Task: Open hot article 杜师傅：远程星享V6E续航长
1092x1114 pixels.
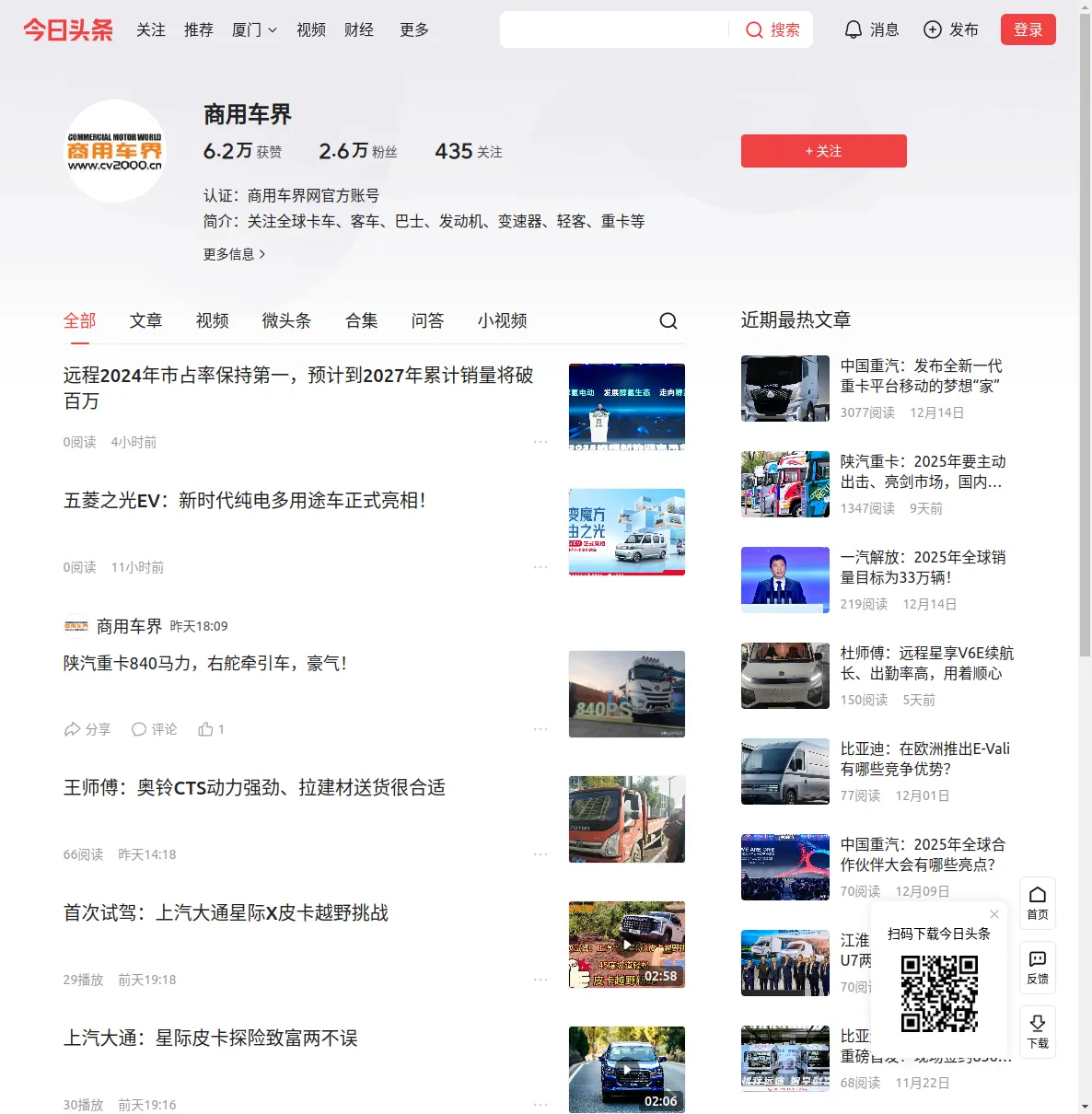Action: pyautogui.click(x=927, y=663)
